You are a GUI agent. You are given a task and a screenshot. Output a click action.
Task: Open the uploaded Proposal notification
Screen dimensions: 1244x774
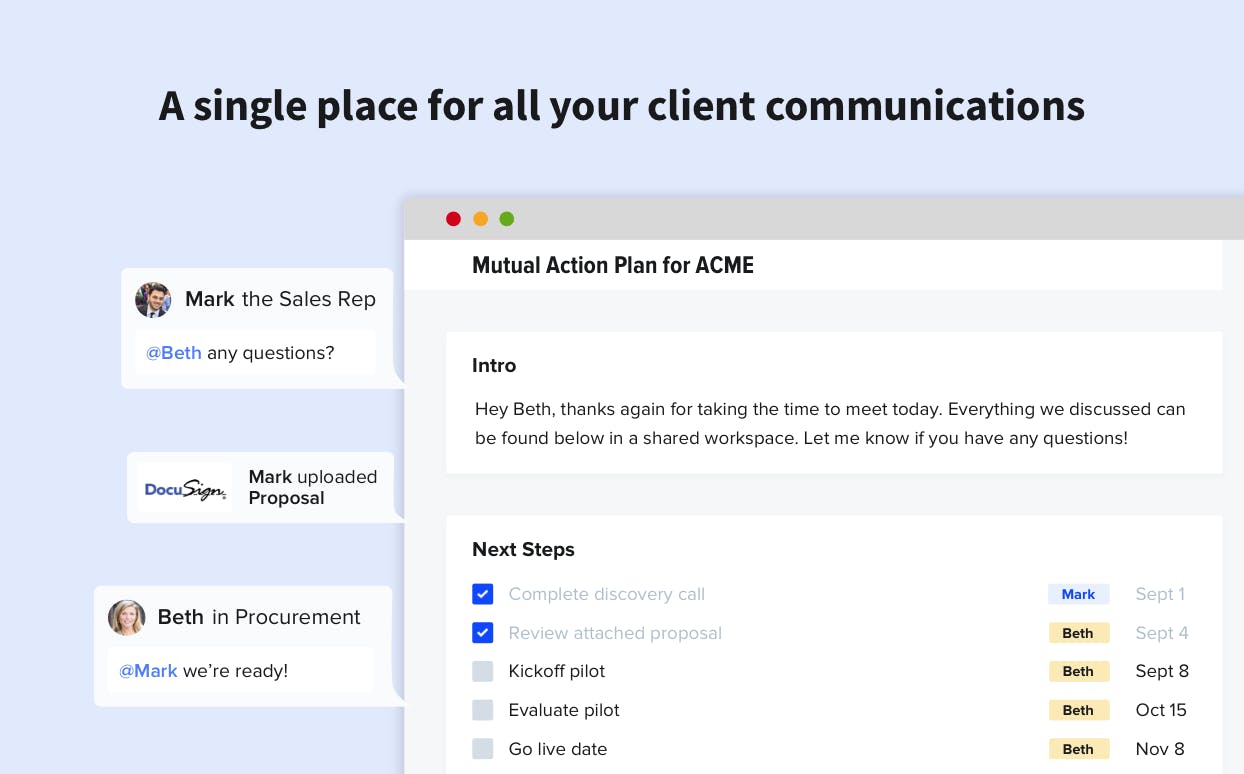(261, 487)
